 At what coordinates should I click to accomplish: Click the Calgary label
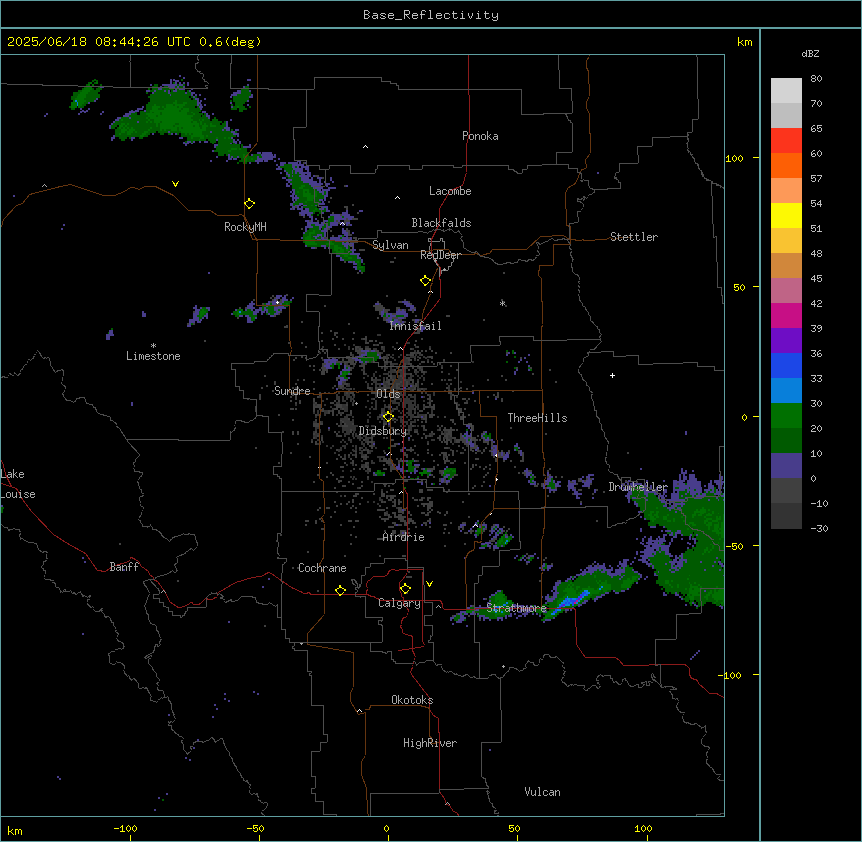pos(399,603)
